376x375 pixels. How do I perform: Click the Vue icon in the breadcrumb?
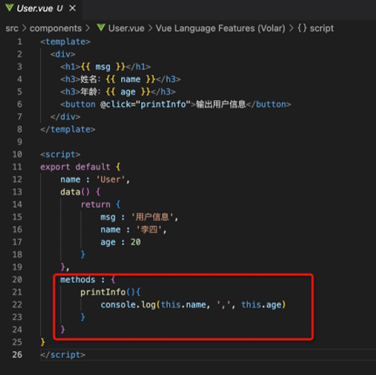coord(101,28)
